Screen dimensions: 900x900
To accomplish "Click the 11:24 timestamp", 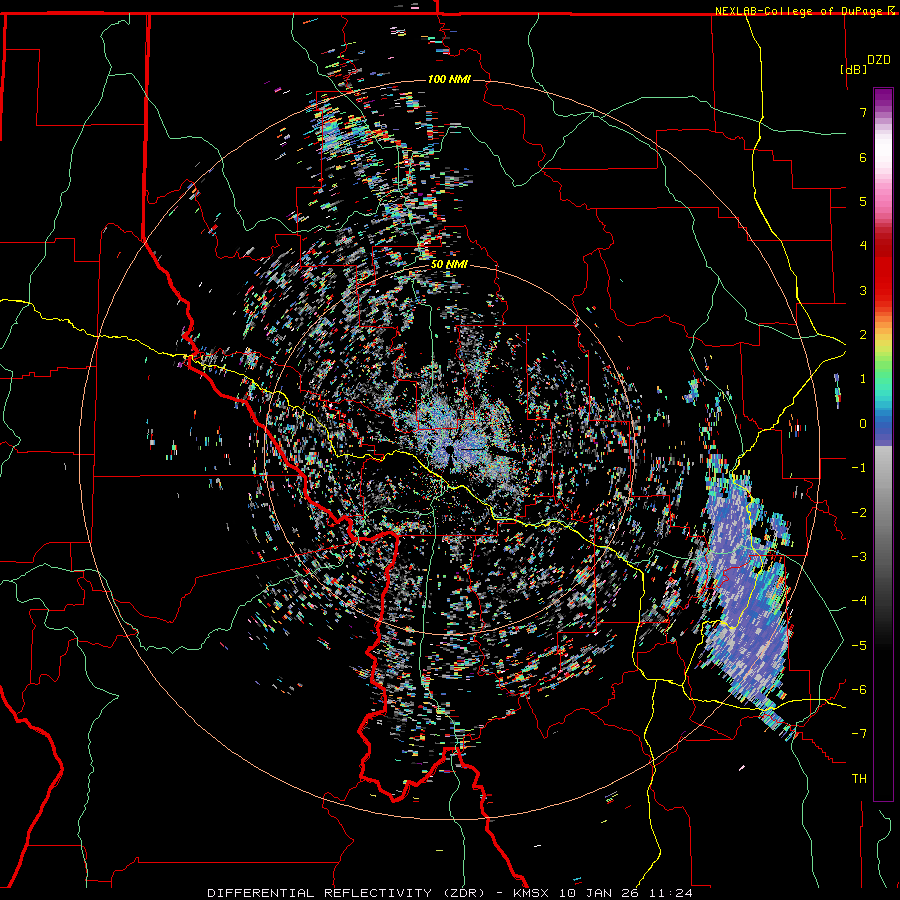I will point(671,893).
